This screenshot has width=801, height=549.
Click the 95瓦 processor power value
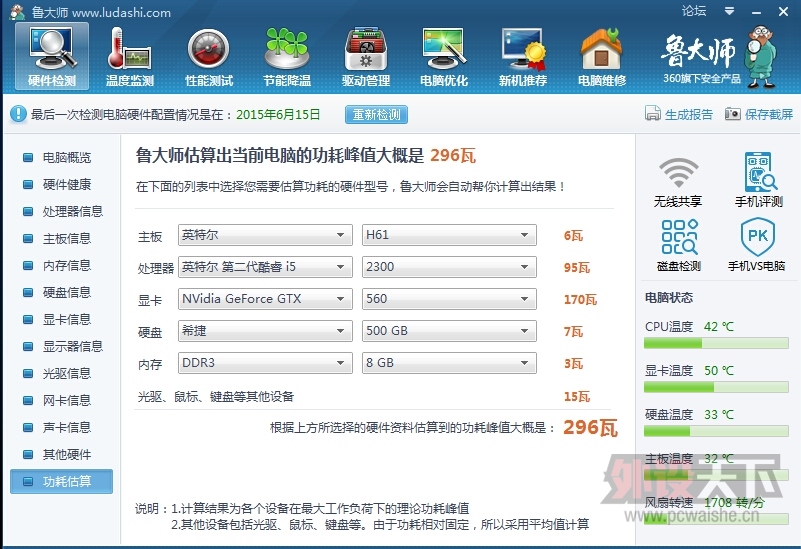point(577,268)
